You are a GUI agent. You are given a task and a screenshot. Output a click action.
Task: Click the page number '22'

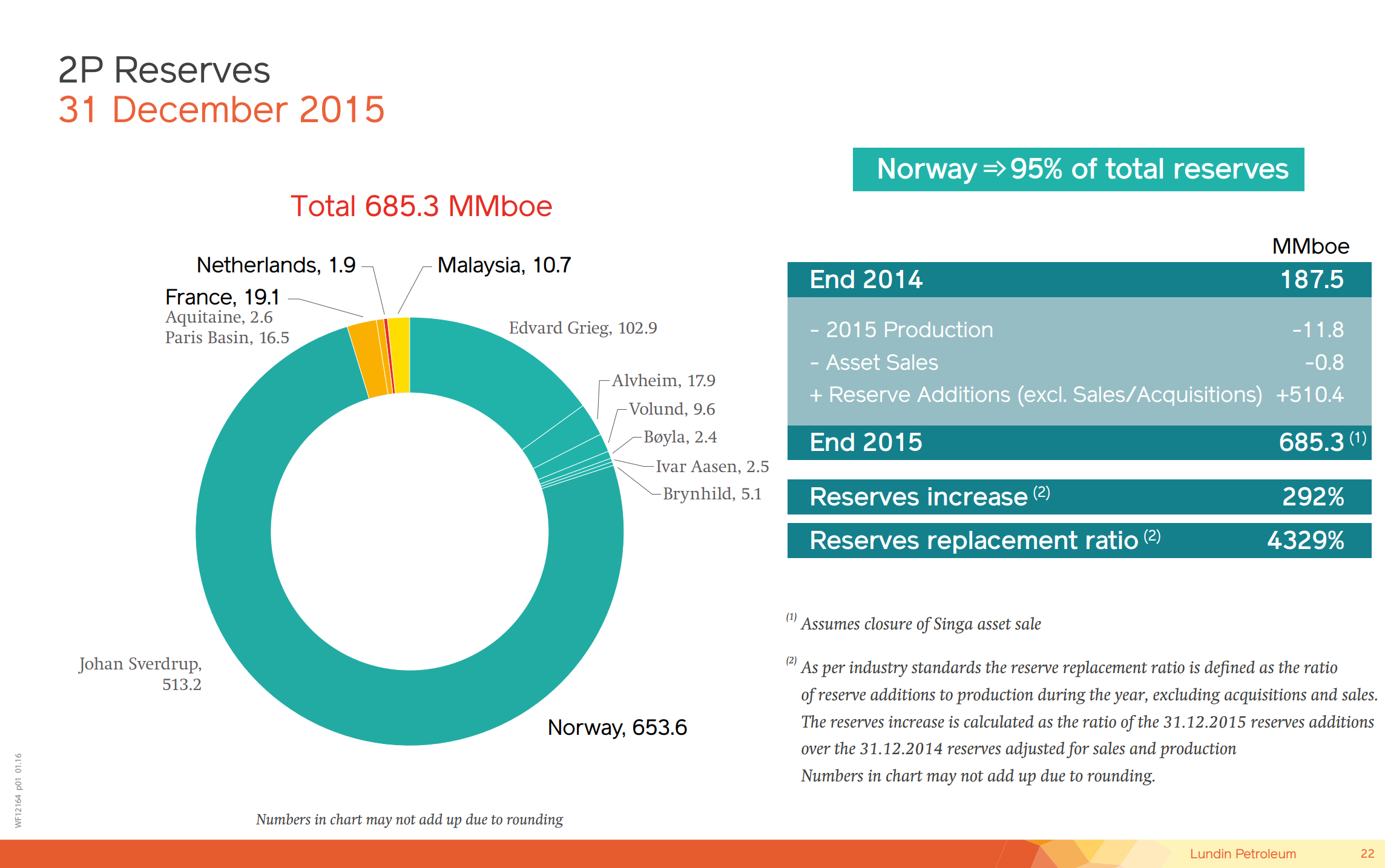point(1367,854)
